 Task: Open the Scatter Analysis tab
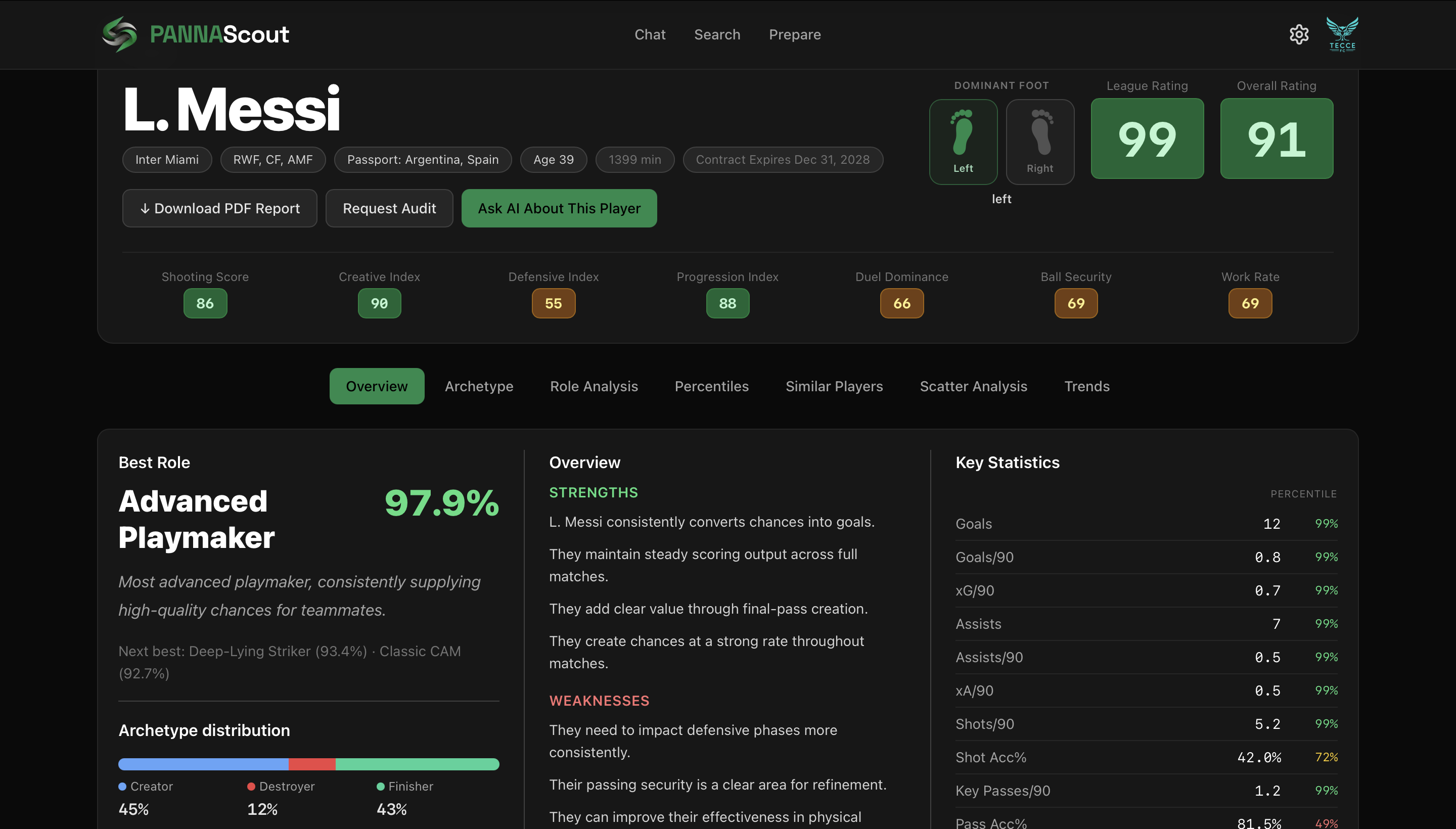[973, 386]
